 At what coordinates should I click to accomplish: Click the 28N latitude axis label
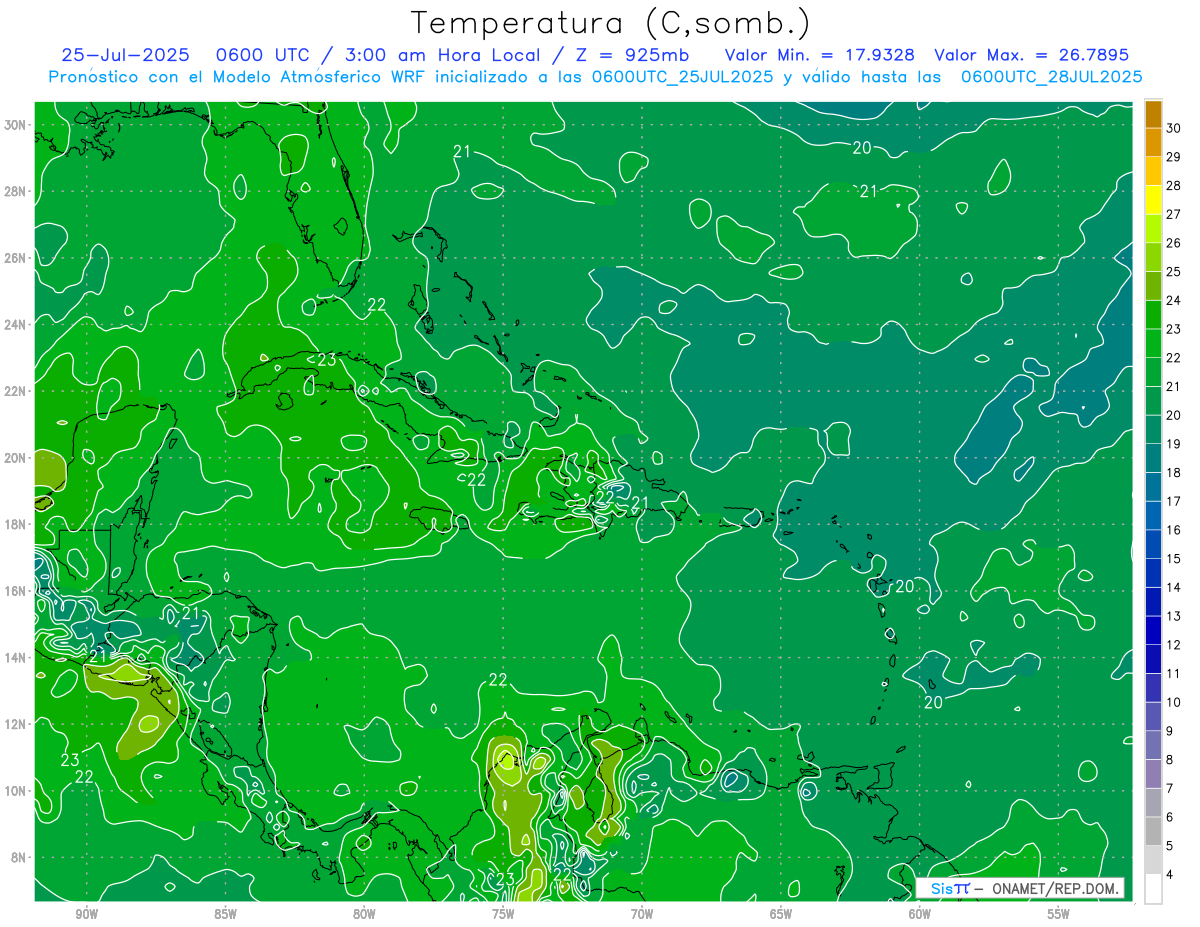pyautogui.click(x=15, y=191)
